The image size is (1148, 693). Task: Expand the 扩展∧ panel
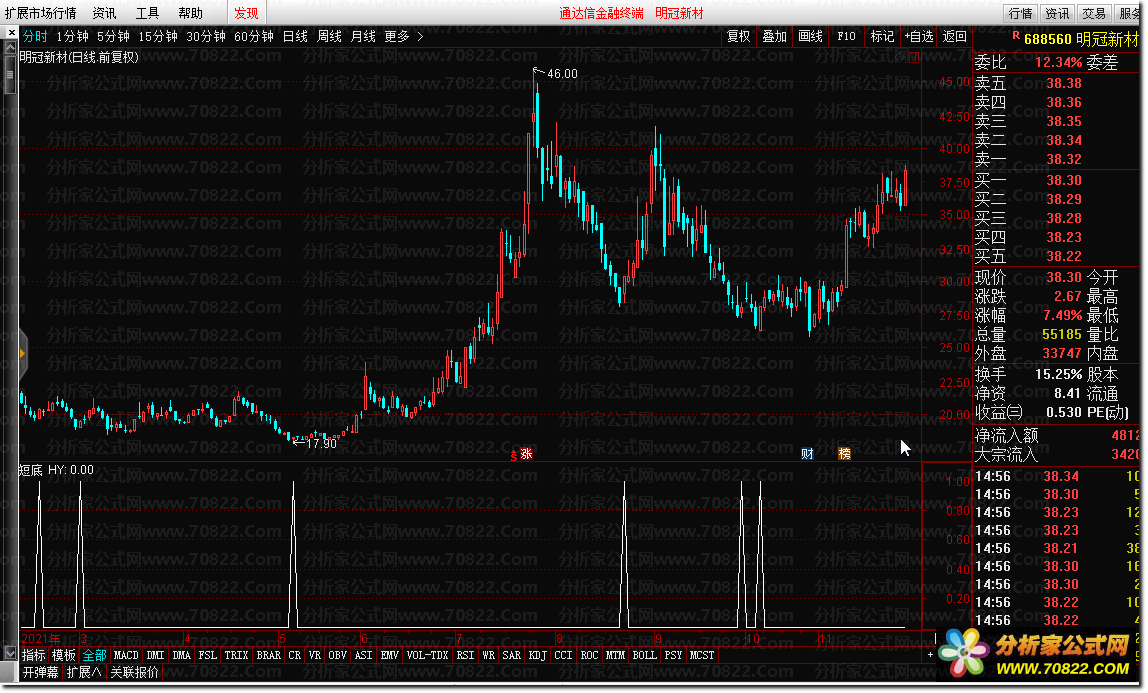pos(83,672)
